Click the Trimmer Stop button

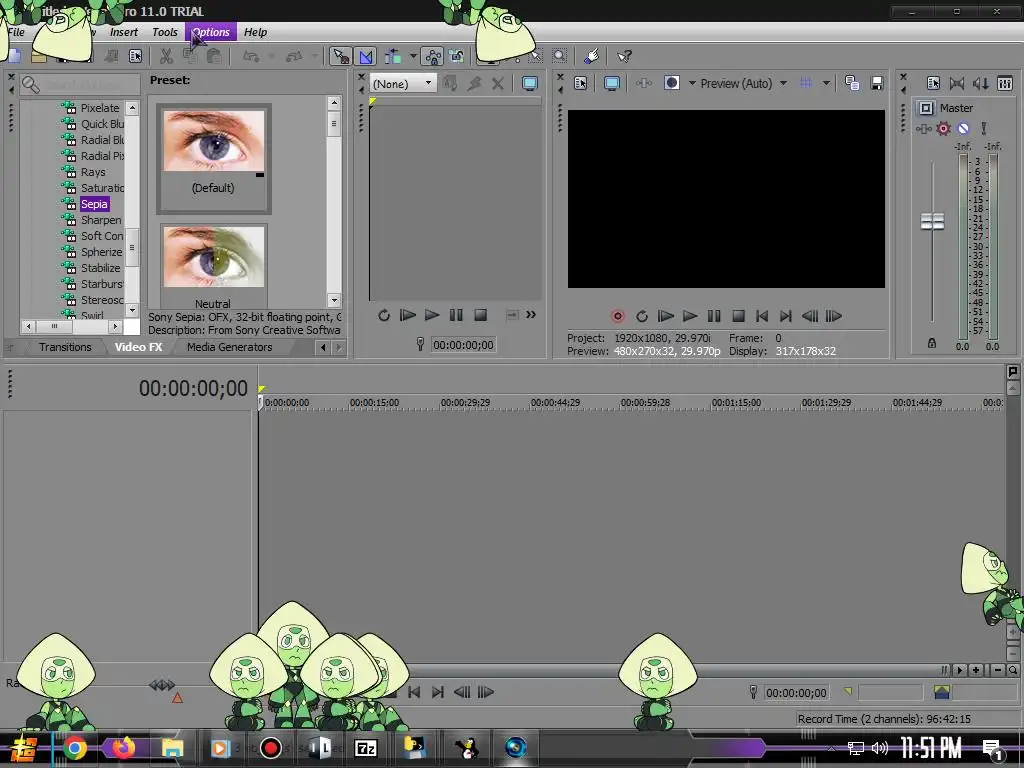coord(481,315)
